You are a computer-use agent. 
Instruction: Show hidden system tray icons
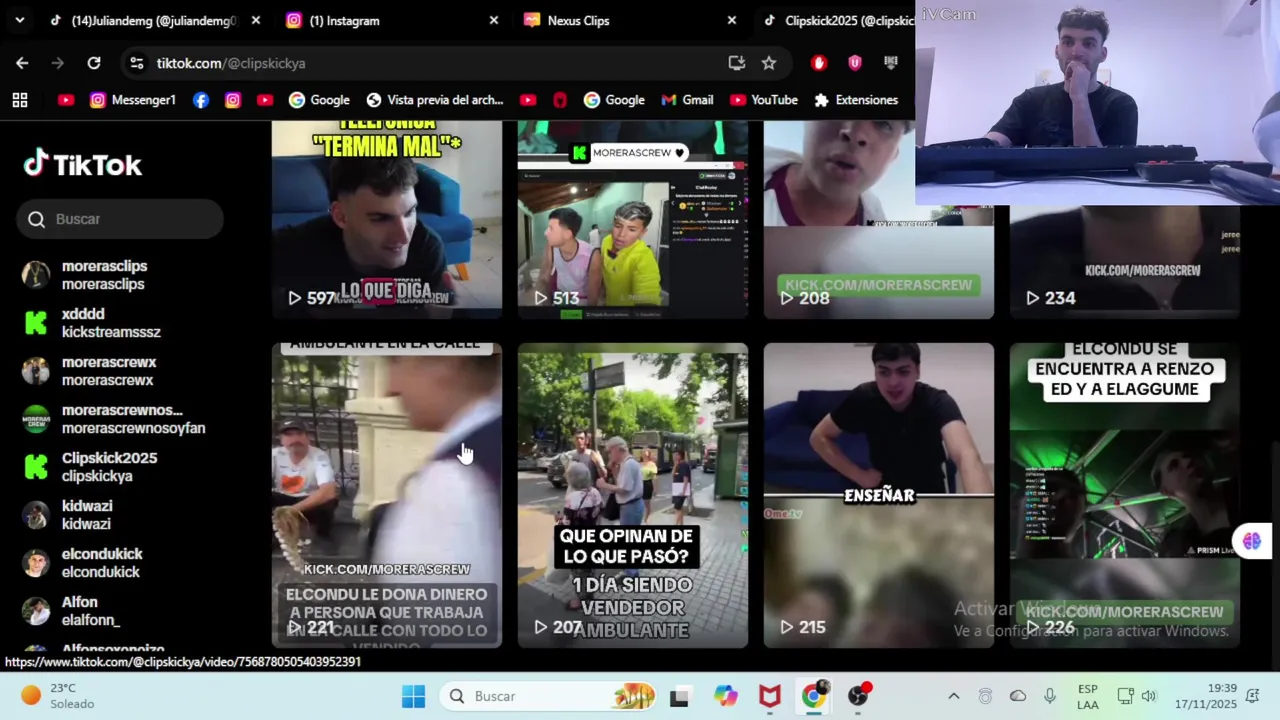(x=953, y=696)
